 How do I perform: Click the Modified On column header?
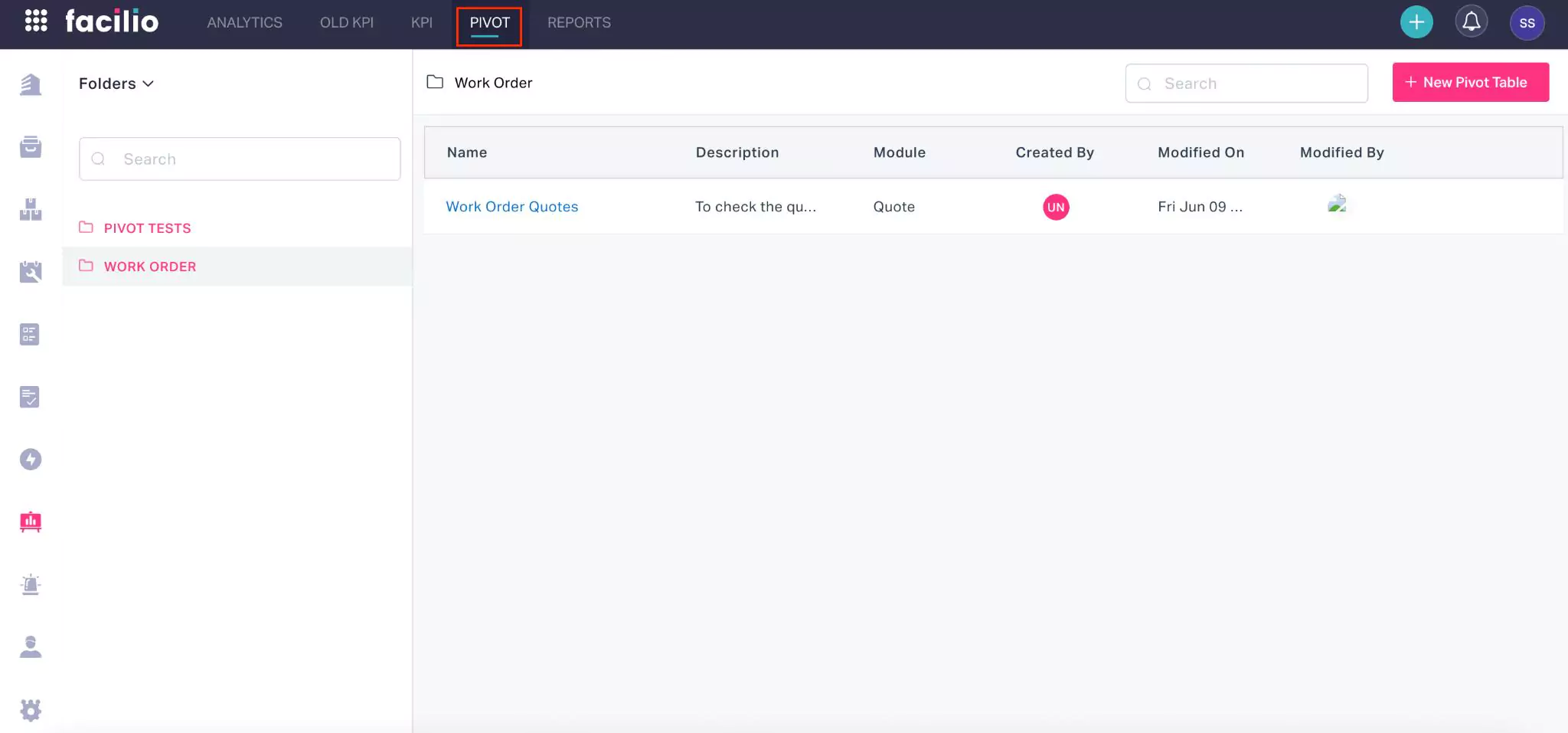coord(1201,152)
